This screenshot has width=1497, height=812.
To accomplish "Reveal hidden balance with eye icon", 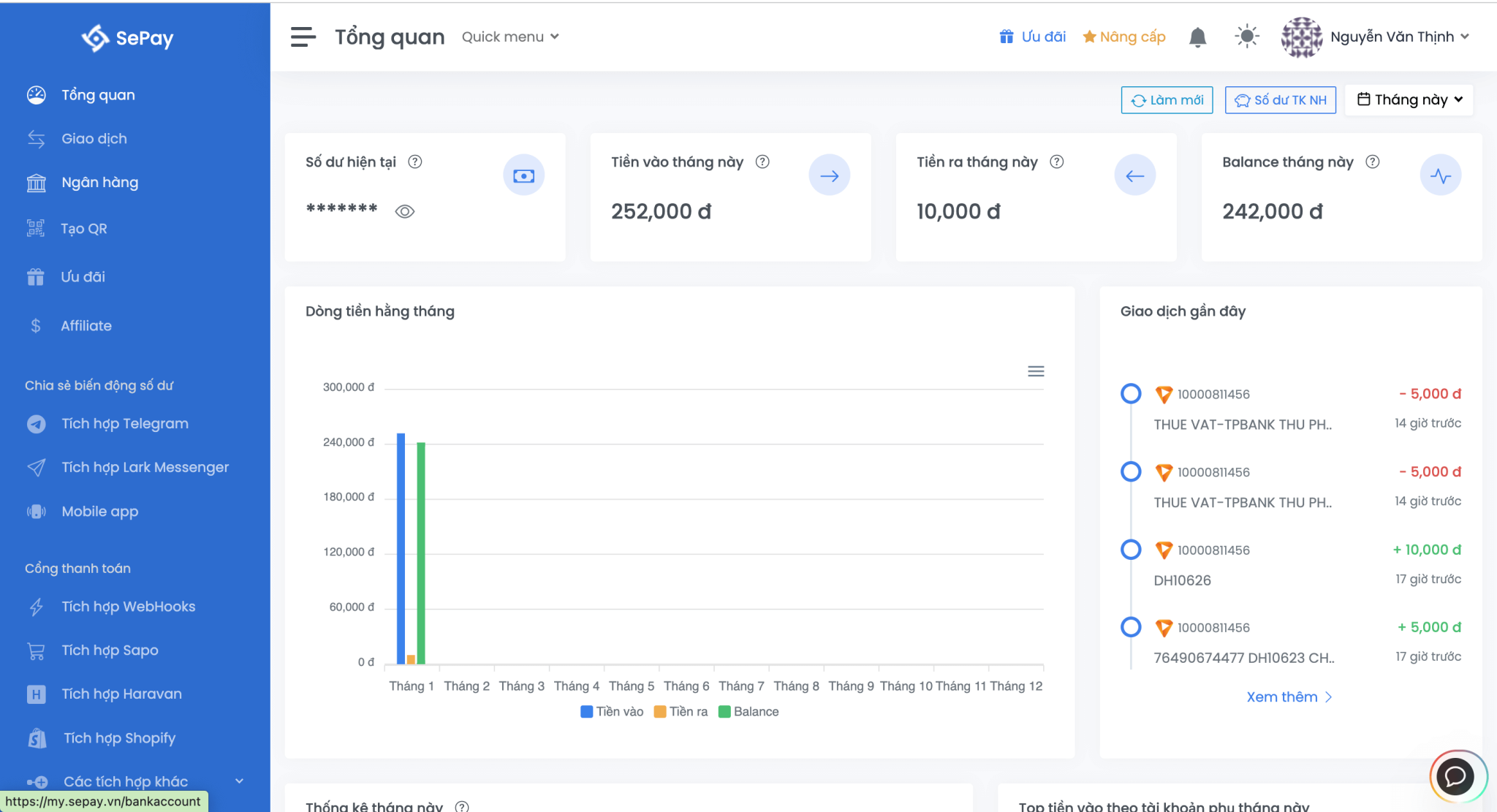I will point(405,212).
